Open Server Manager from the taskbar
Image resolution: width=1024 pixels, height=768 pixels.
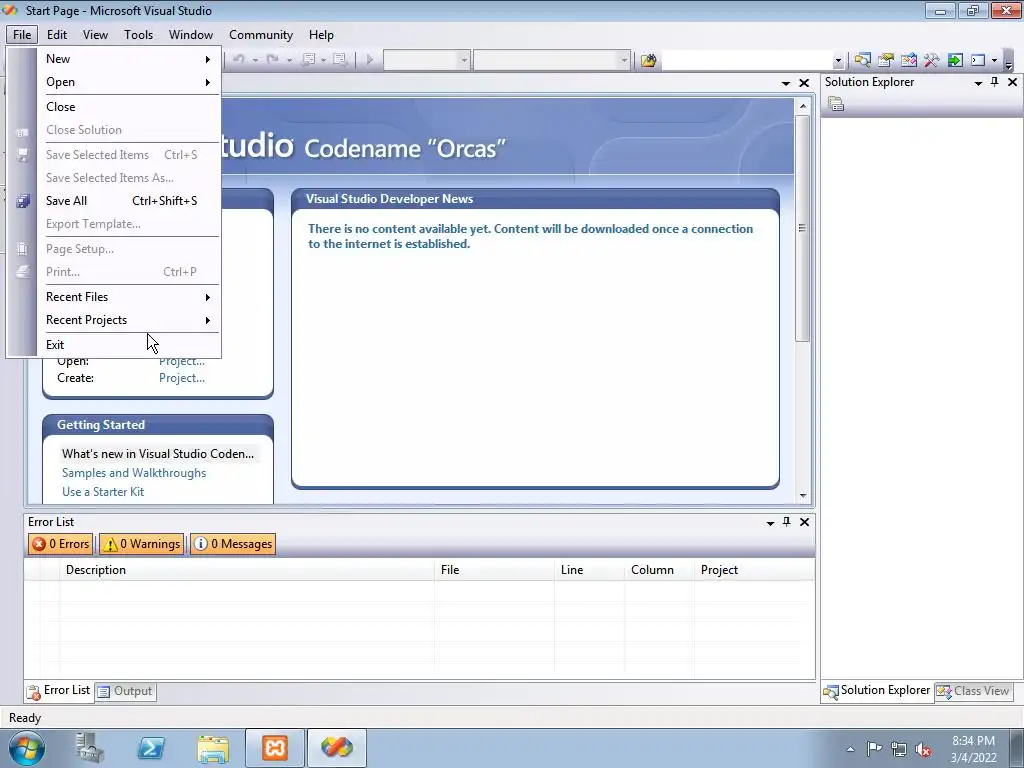coord(89,748)
